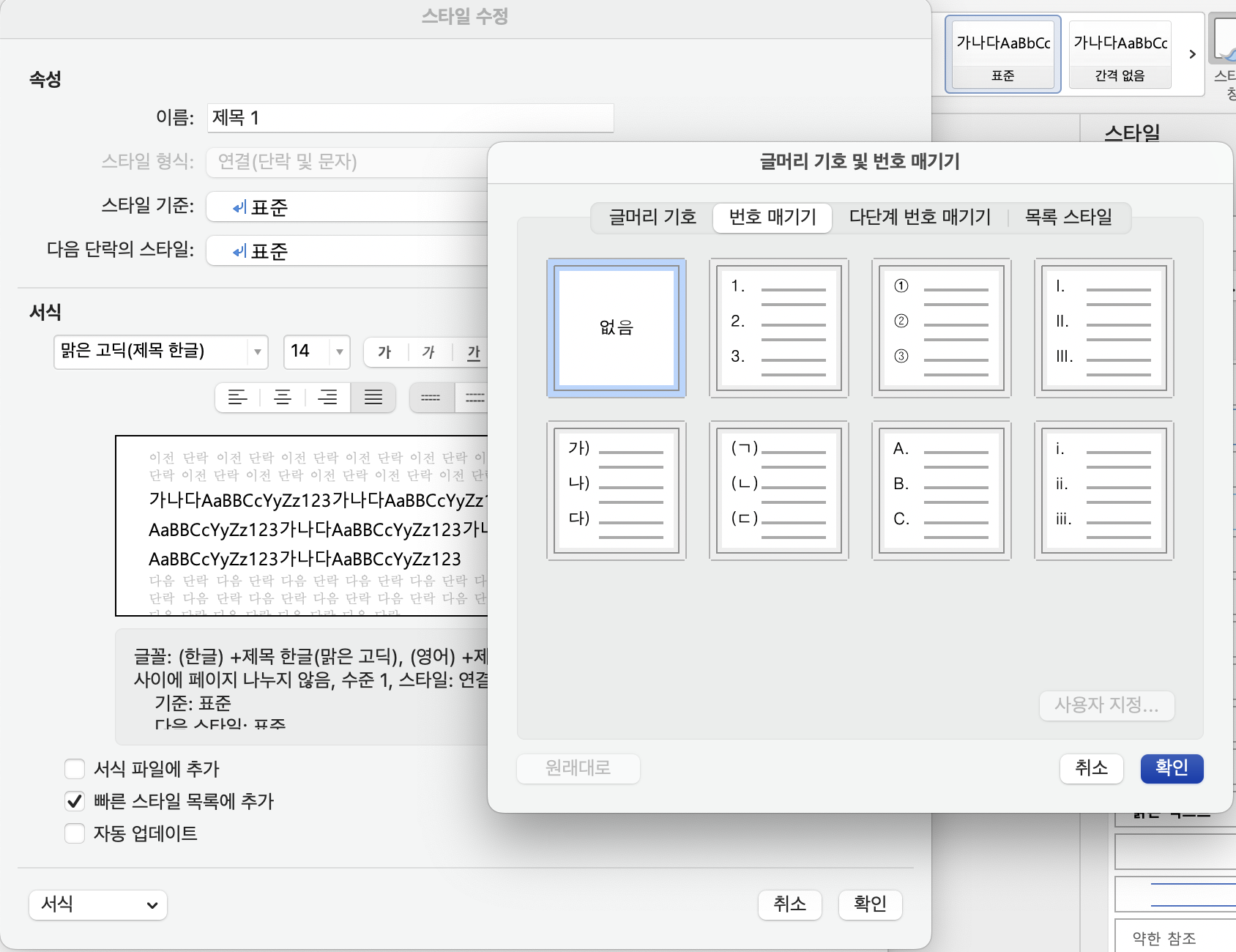Edit the style name field 제목 1
This screenshot has width=1236, height=952.
click(410, 118)
